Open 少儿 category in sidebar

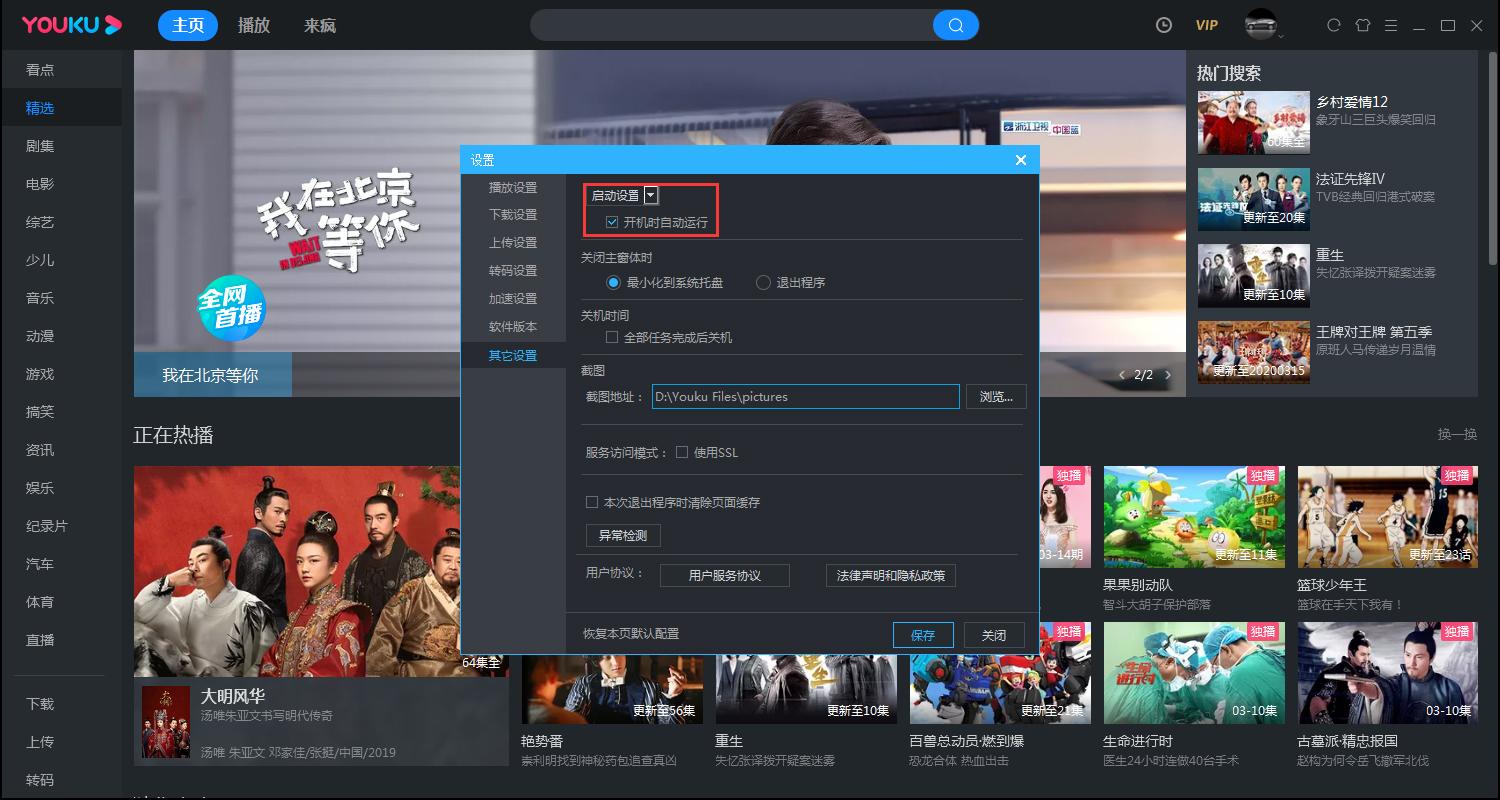click(x=40, y=260)
